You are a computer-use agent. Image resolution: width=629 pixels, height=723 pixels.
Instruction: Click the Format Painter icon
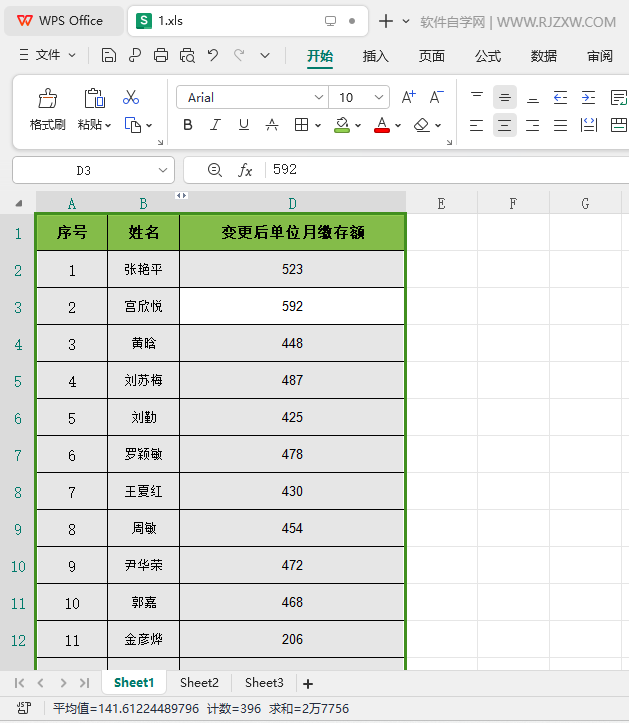pos(47,98)
